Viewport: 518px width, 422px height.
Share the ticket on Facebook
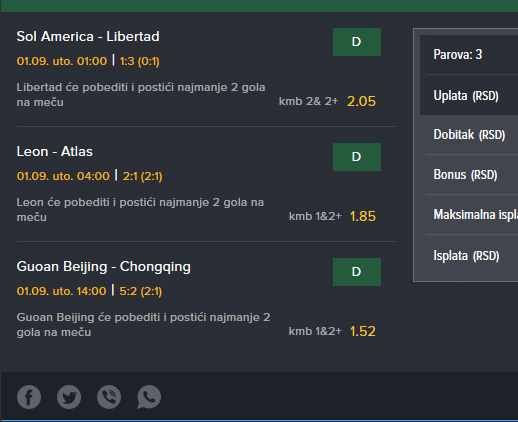coord(29,397)
